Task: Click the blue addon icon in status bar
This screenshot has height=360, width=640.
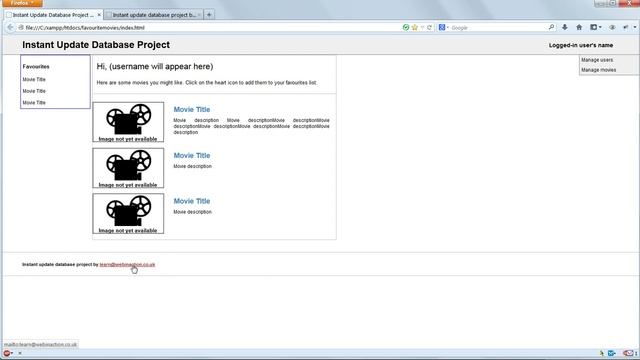Action: pos(611,353)
